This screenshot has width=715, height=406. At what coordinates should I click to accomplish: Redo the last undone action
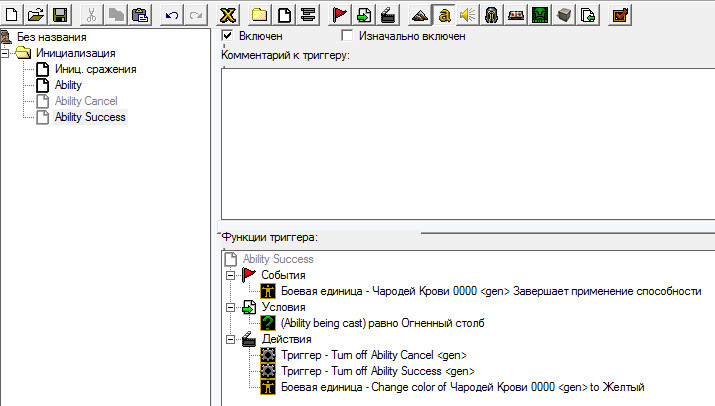click(x=196, y=15)
